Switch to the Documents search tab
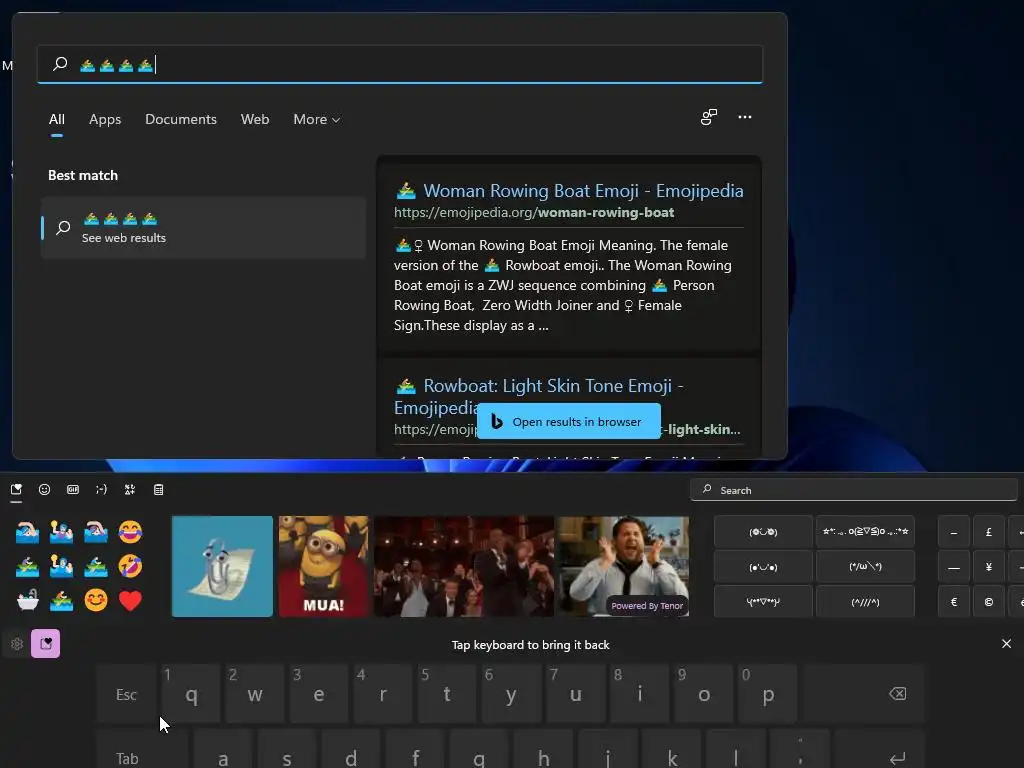Screen dimensions: 1024x768 181,120
